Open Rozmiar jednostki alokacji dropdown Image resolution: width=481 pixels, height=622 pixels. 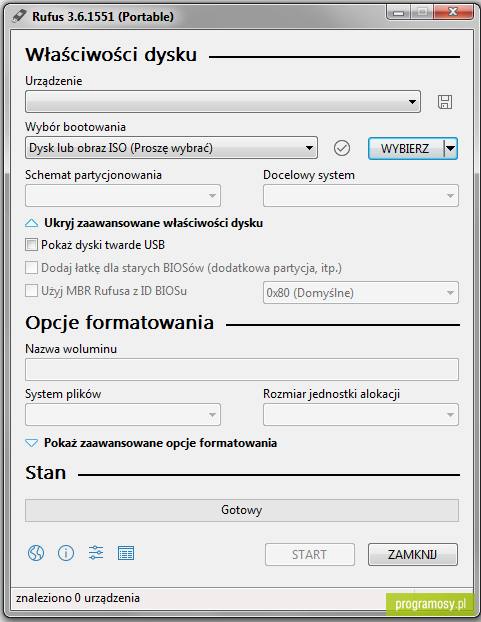click(361, 415)
